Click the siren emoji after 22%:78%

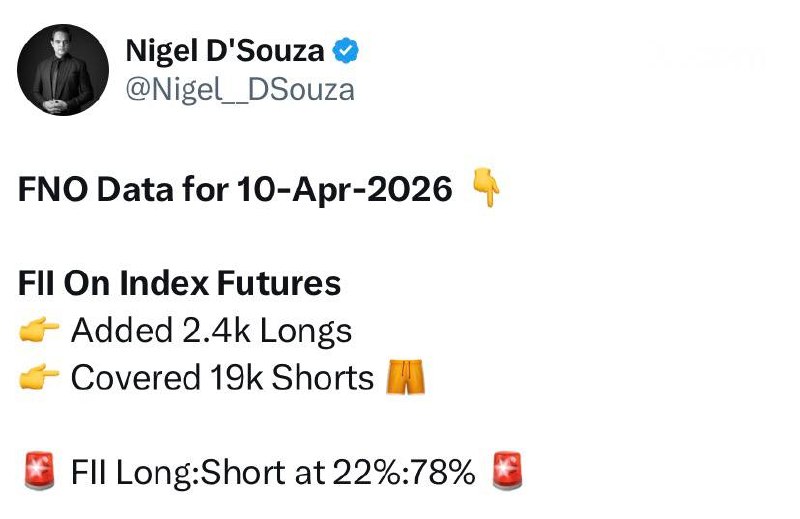(507, 471)
